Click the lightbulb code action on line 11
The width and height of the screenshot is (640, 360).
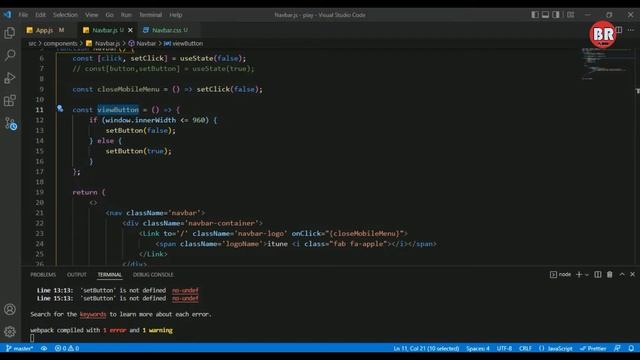[60, 108]
